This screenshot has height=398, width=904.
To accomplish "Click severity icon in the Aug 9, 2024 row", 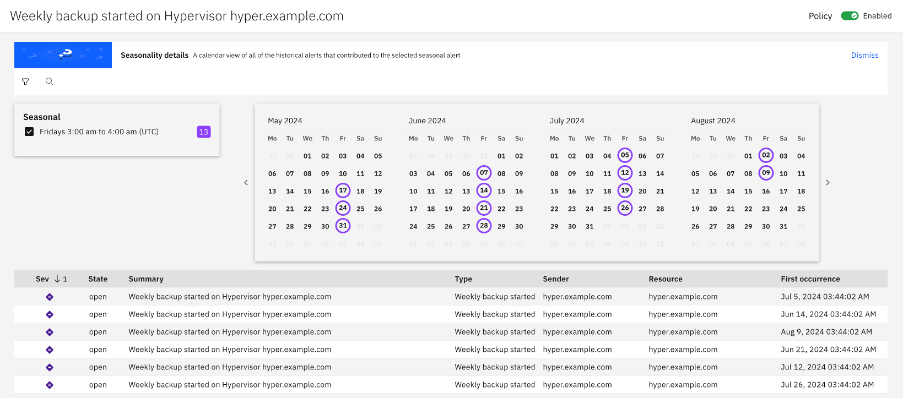I will (50, 332).
